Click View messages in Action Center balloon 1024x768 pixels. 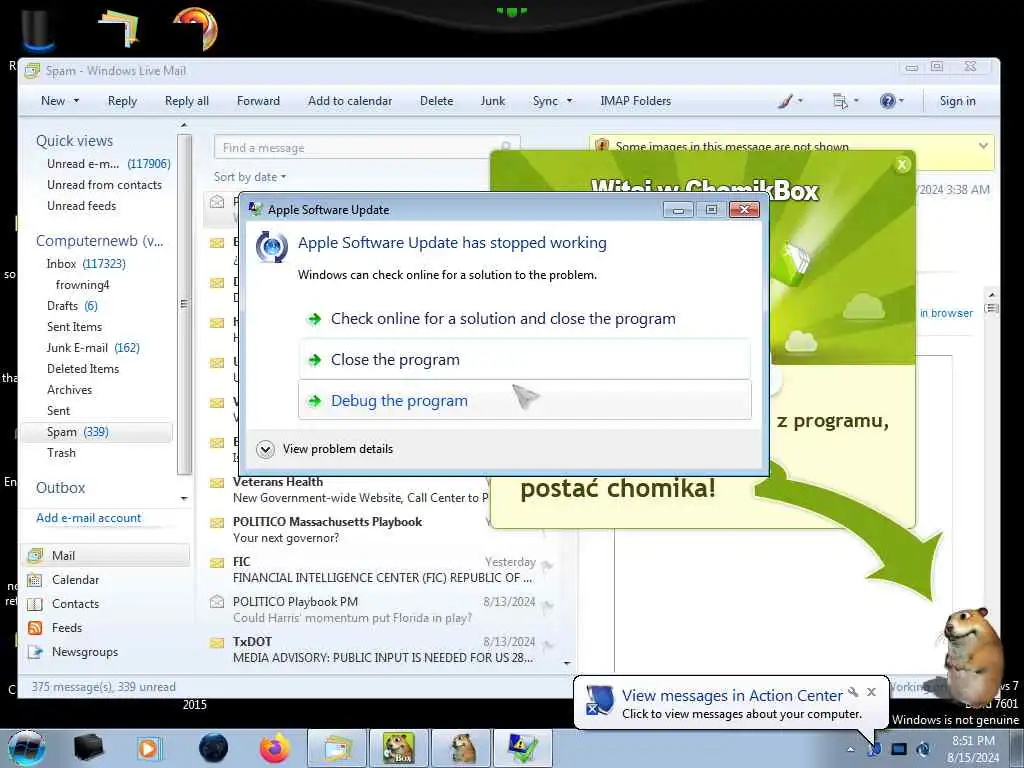tap(731, 696)
